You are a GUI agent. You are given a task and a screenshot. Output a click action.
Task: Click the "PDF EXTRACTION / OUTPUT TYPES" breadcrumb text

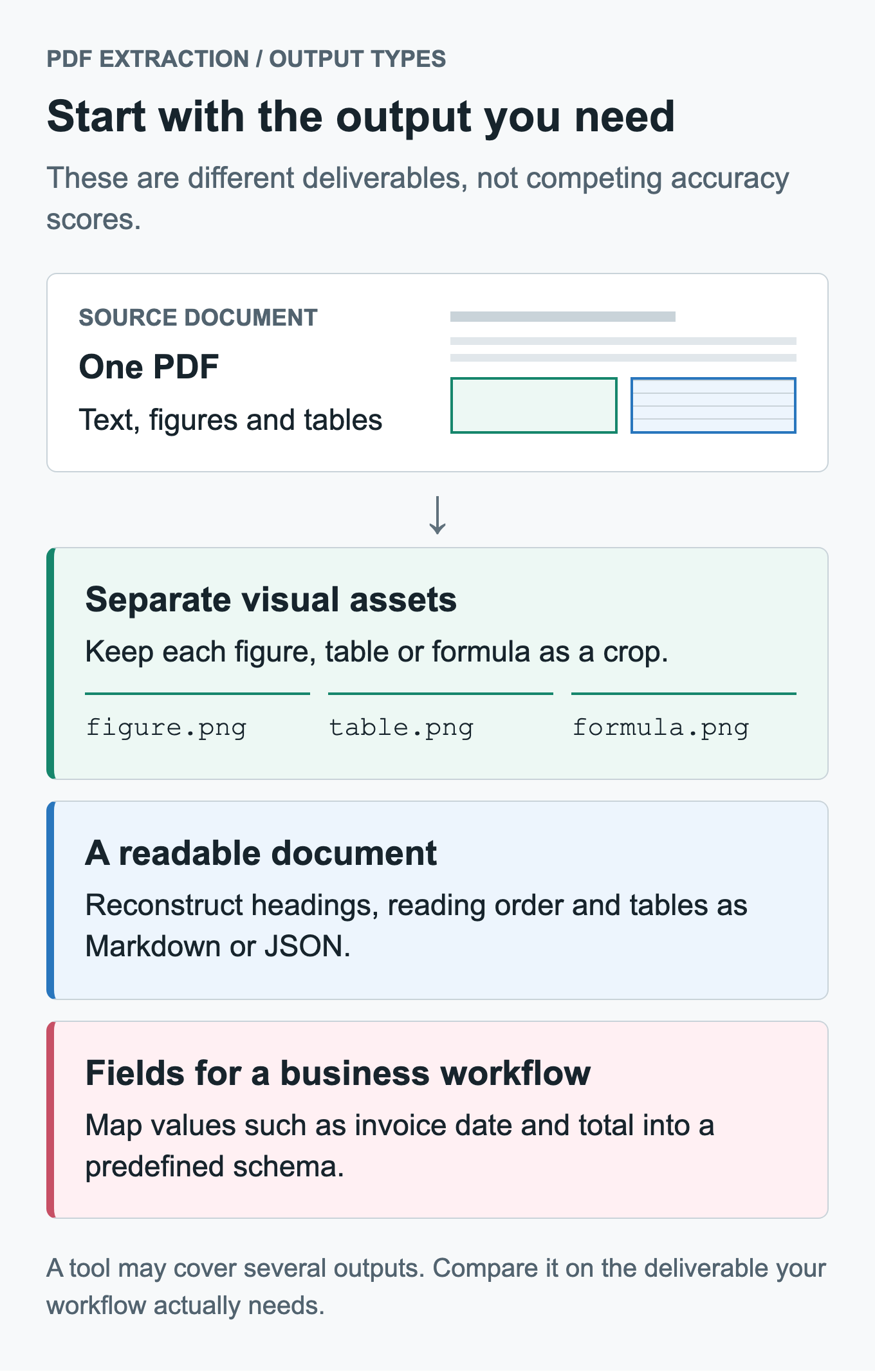tap(246, 59)
